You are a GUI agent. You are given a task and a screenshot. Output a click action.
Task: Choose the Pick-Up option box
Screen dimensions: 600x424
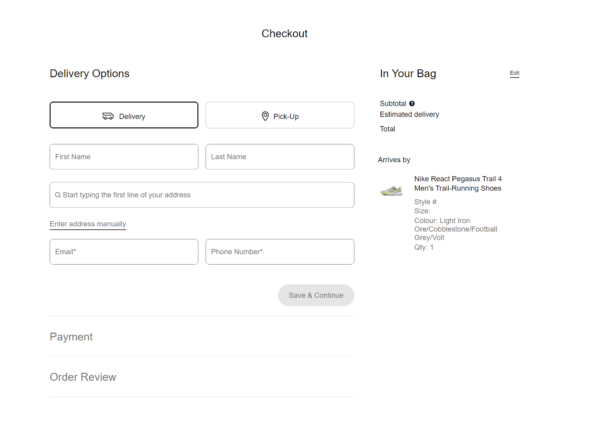(x=280, y=116)
